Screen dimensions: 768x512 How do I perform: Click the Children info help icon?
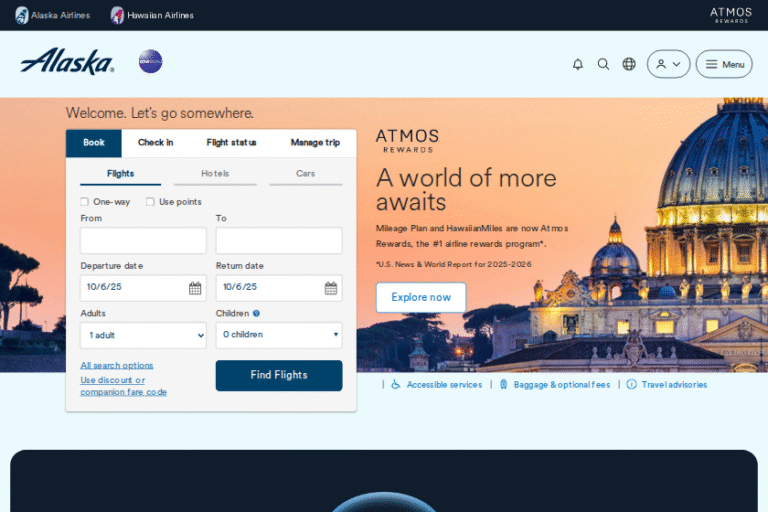(x=257, y=314)
